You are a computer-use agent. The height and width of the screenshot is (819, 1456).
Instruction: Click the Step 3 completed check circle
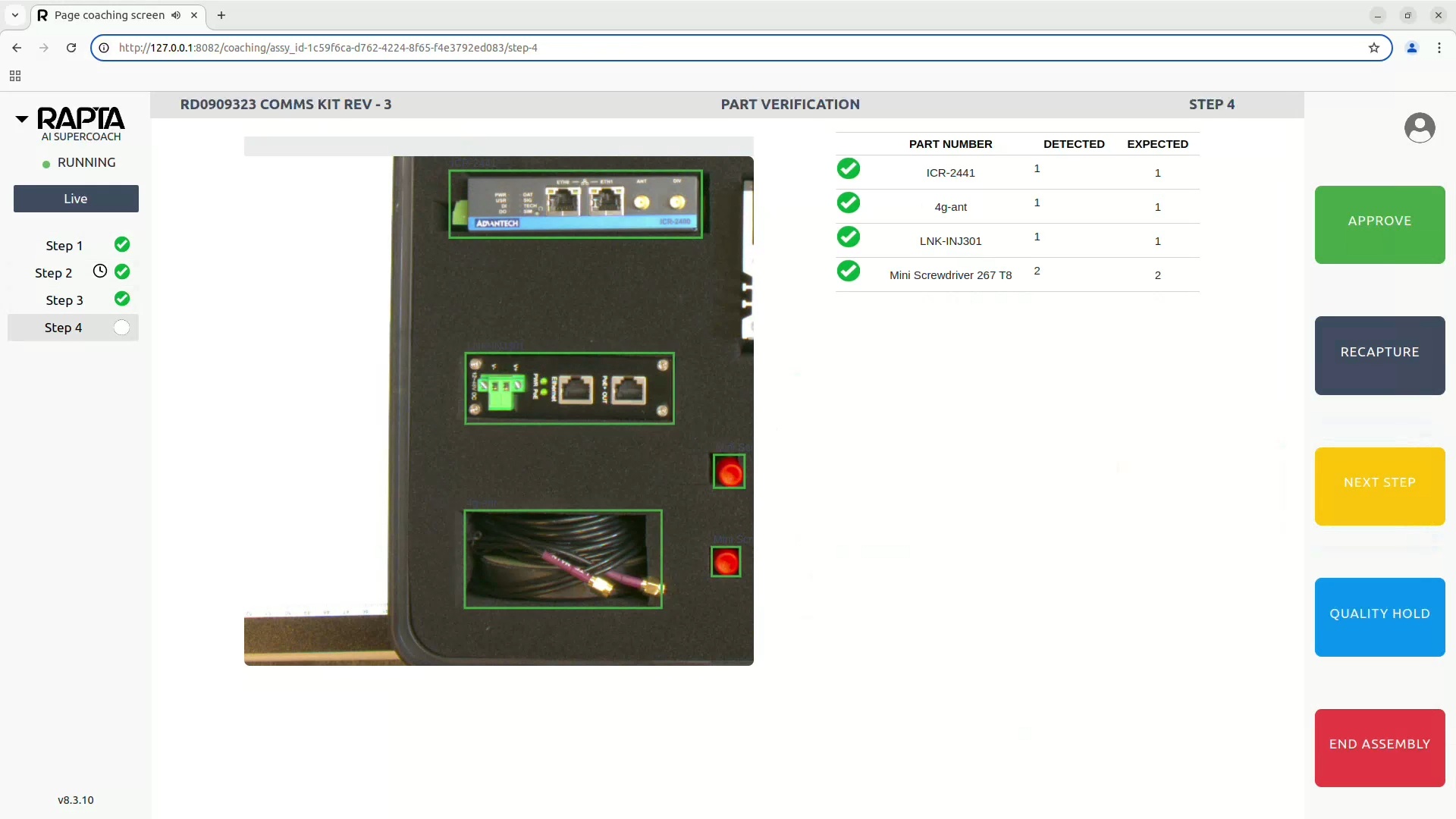122,300
